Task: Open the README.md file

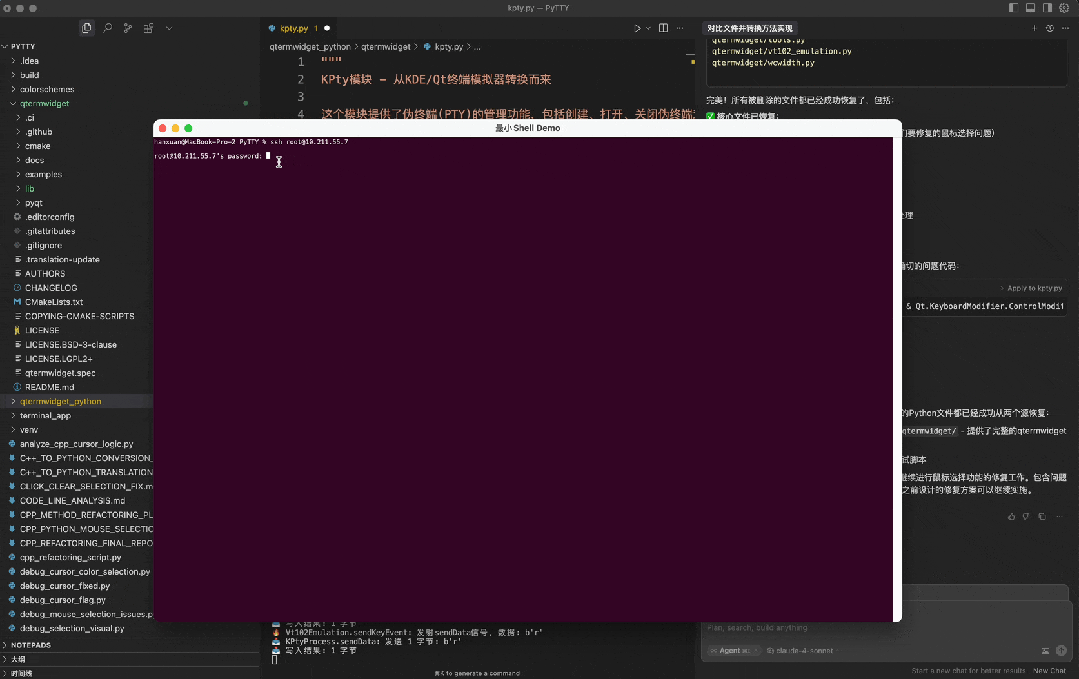Action: coord(50,387)
